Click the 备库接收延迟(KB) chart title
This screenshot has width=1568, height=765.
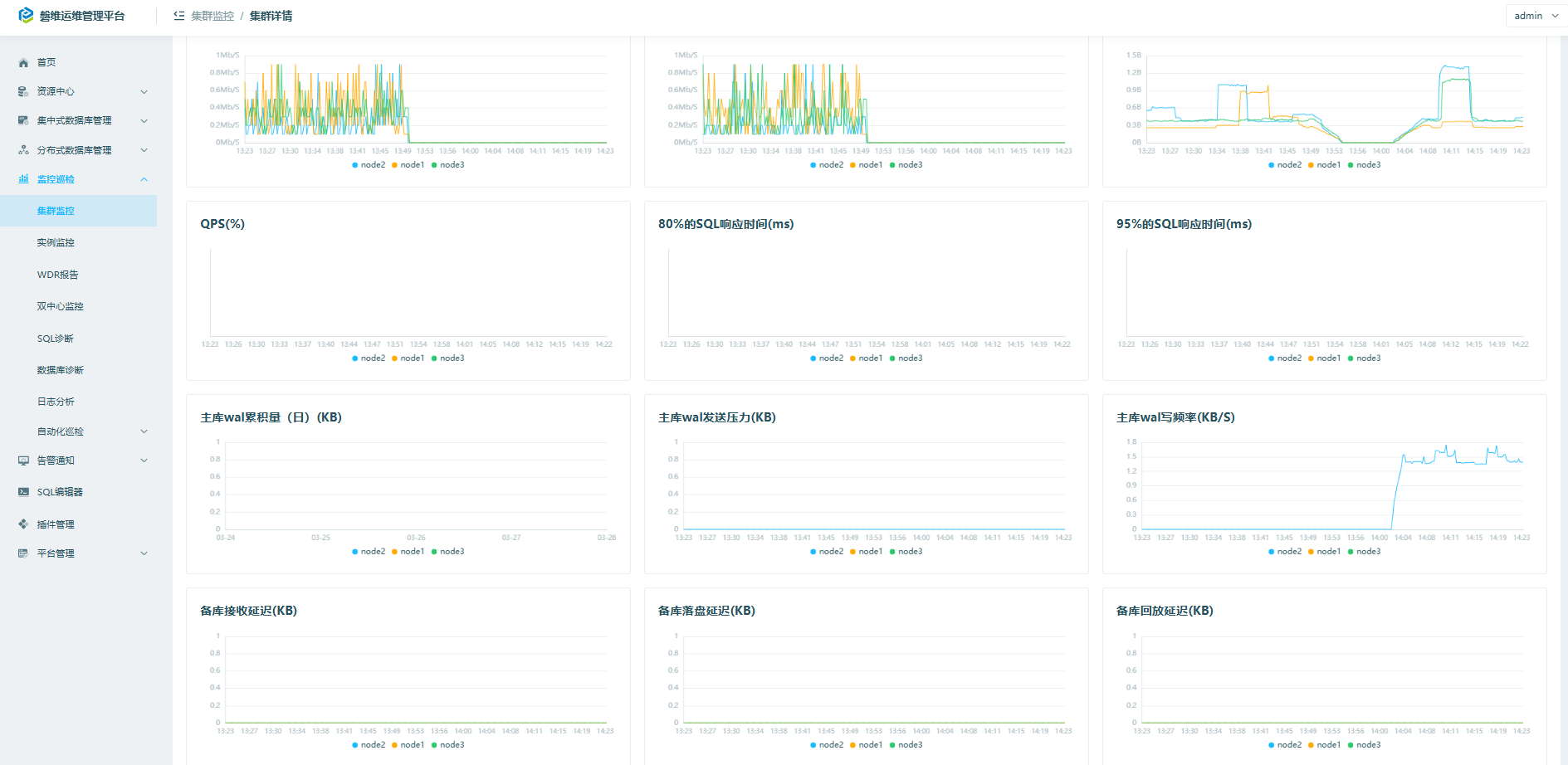[x=248, y=611]
